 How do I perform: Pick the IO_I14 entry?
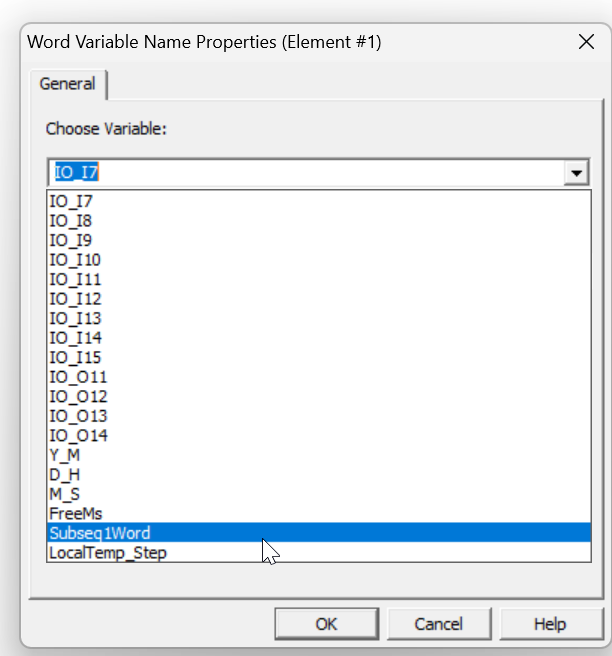tap(319, 338)
